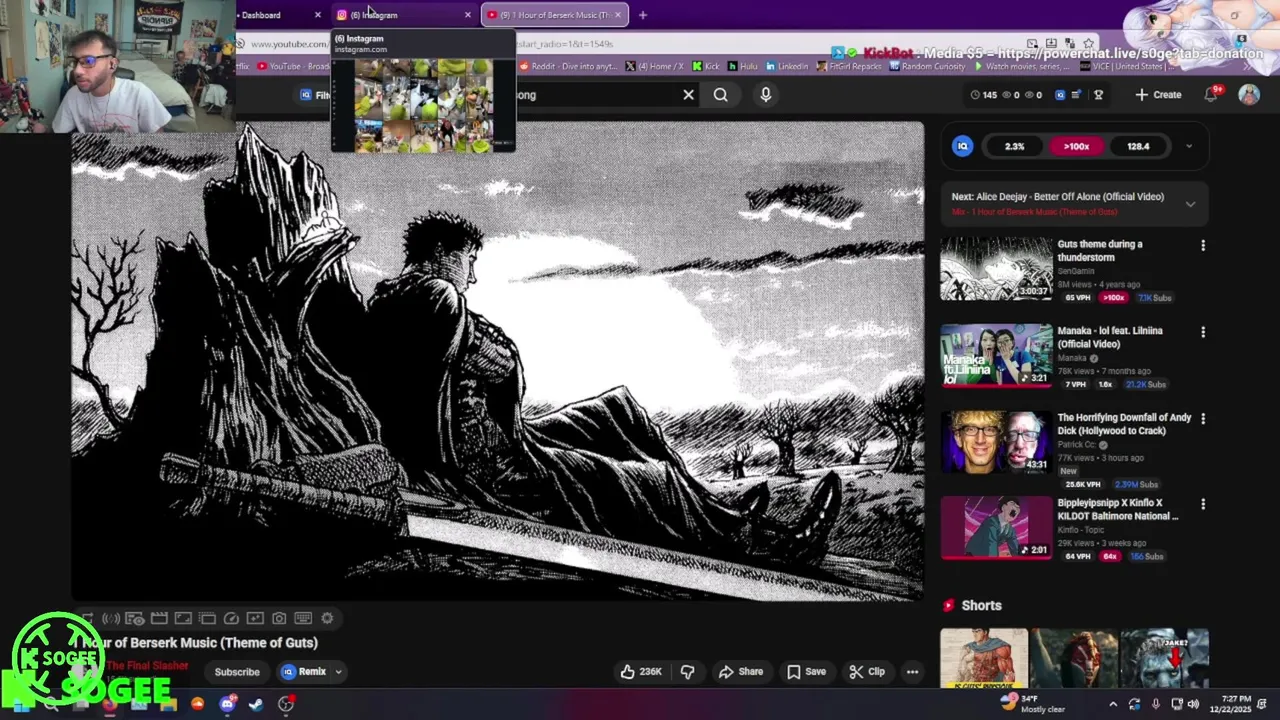The height and width of the screenshot is (720, 1280).
Task: Open the Reddit bookmark in the bookmarks bar
Action: click(x=567, y=66)
